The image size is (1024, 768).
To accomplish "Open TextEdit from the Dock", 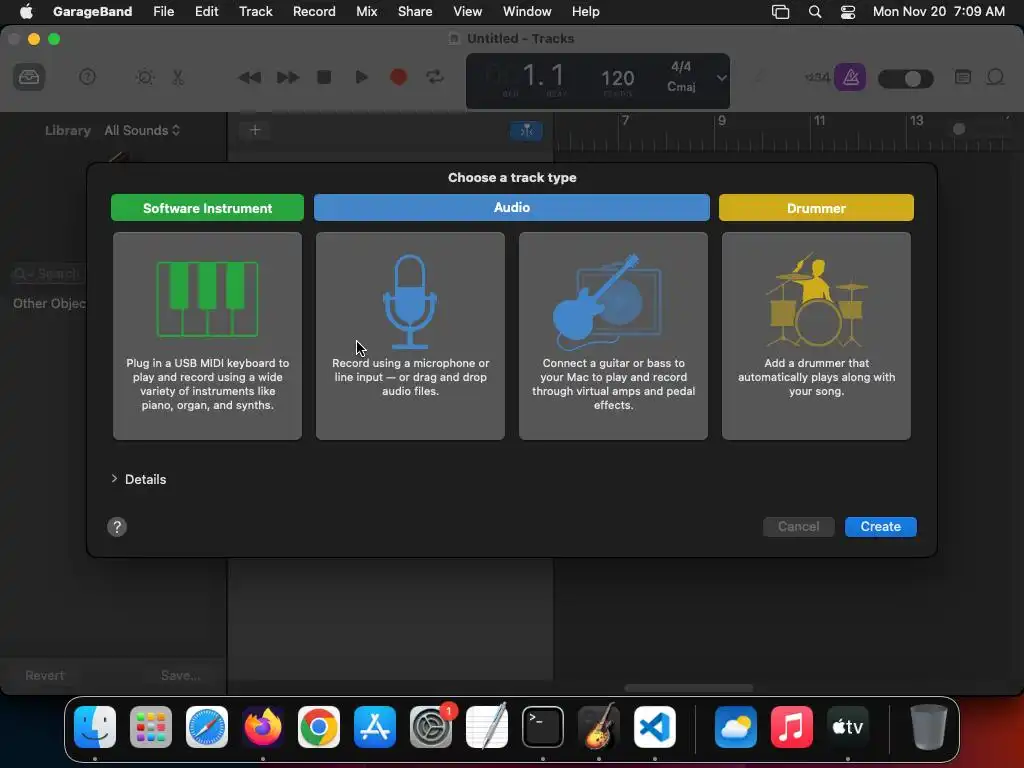I will point(487,727).
